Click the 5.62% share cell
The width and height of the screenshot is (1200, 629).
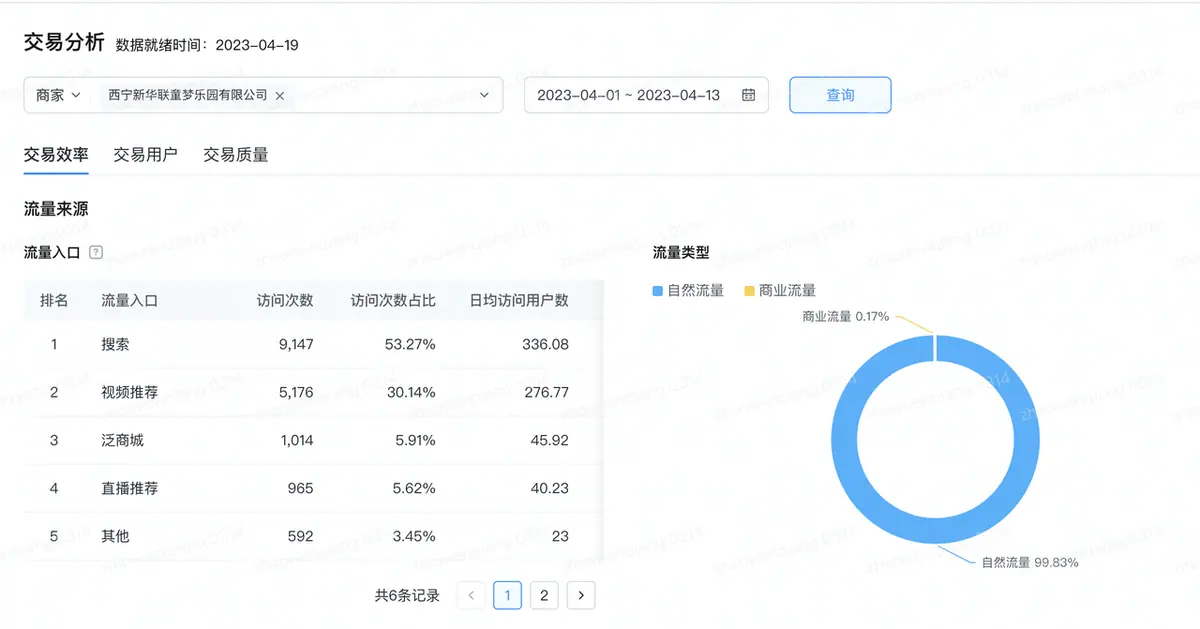pyautogui.click(x=414, y=488)
